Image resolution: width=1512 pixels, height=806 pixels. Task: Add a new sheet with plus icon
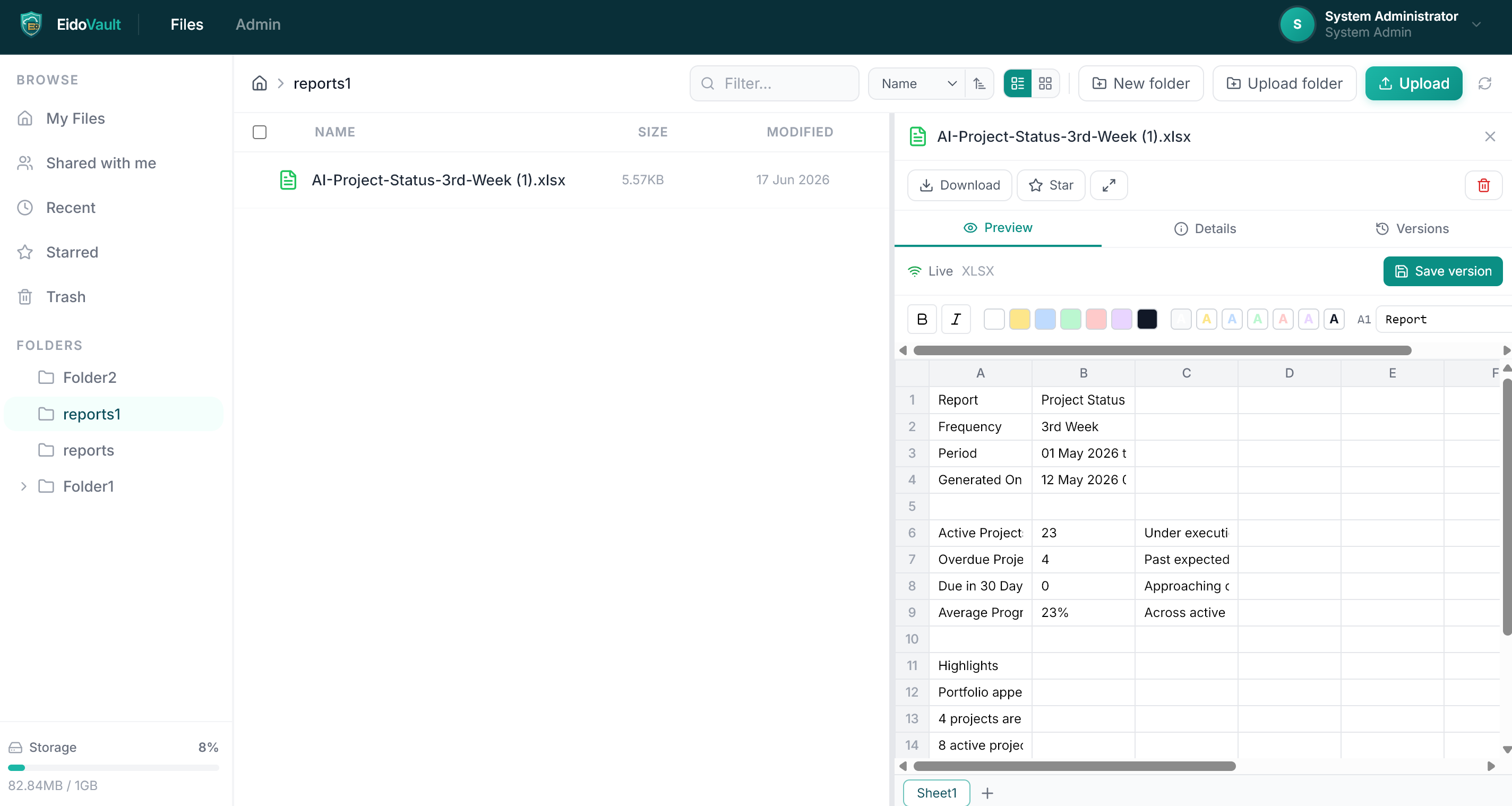tap(987, 794)
